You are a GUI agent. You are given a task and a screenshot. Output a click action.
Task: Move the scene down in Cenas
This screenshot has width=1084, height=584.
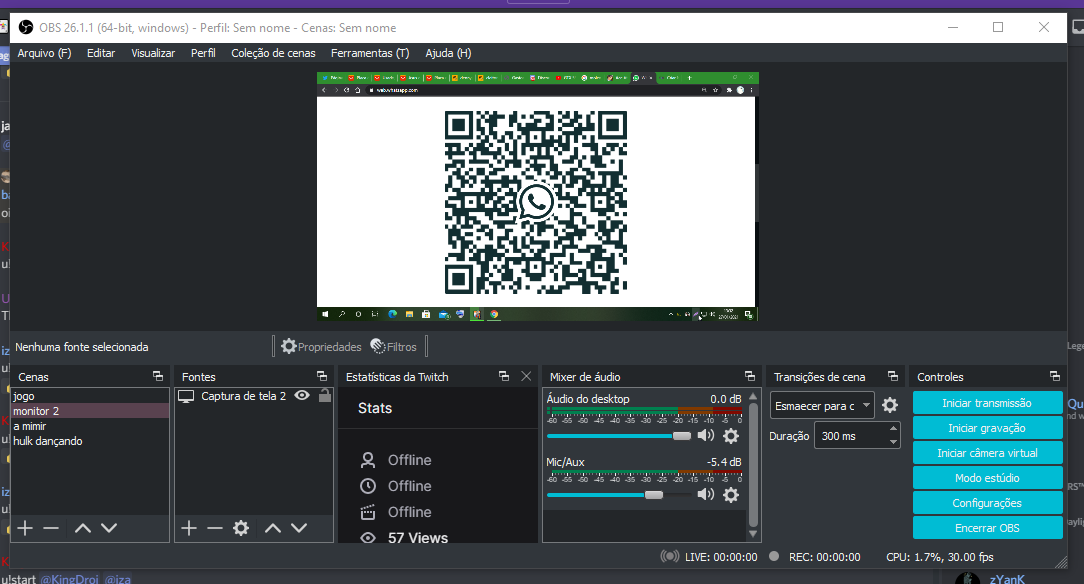[109, 528]
